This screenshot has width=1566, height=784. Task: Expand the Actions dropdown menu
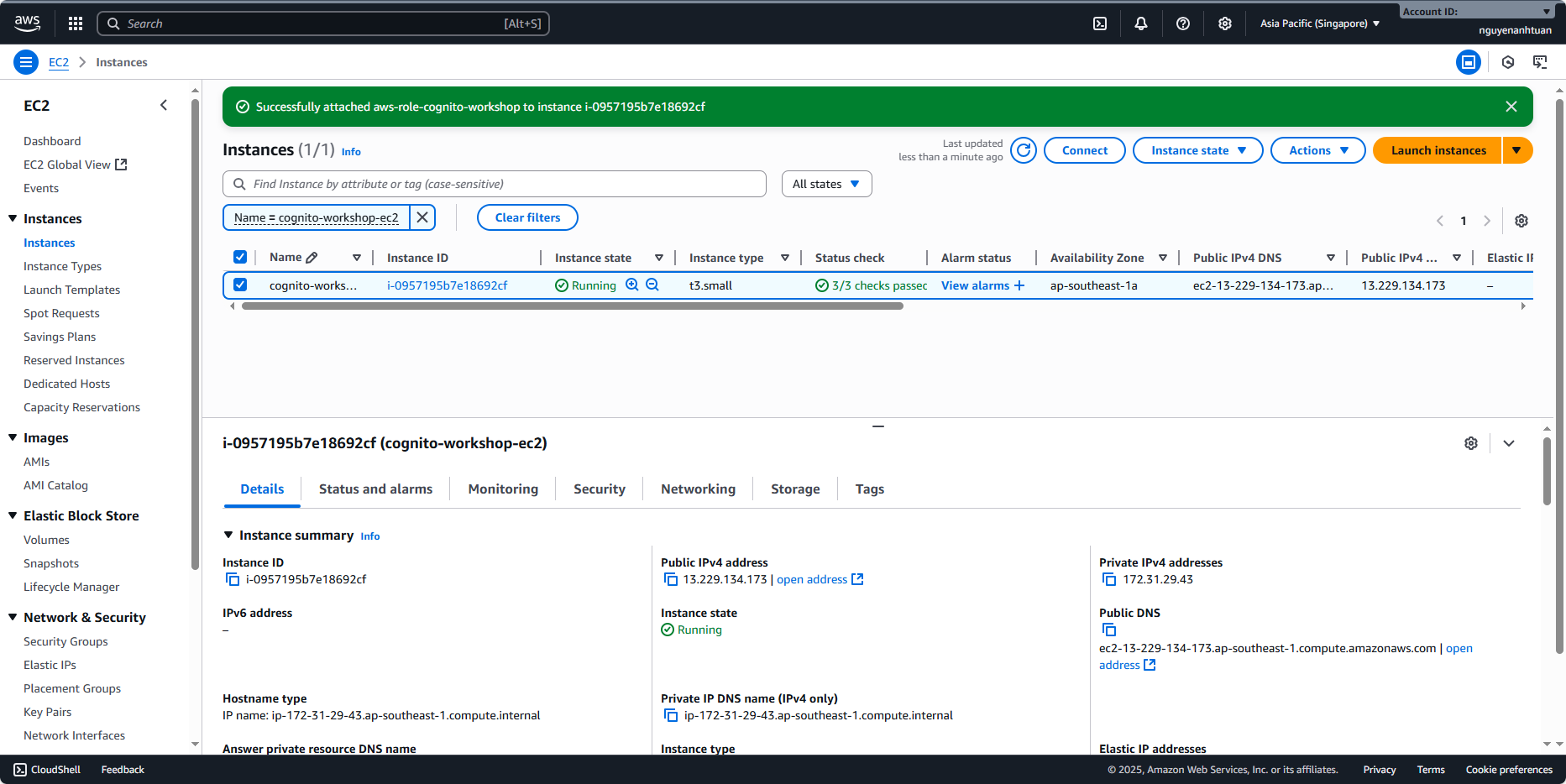(x=1317, y=151)
